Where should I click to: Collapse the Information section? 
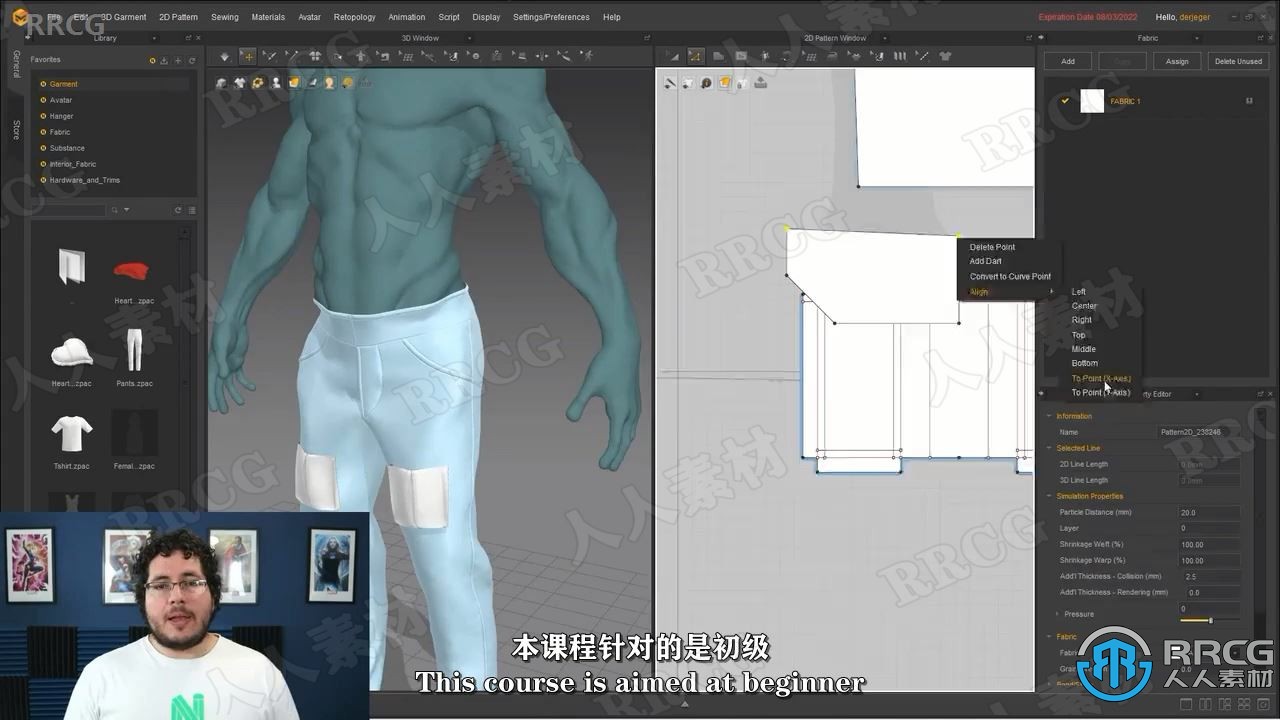(x=1049, y=416)
